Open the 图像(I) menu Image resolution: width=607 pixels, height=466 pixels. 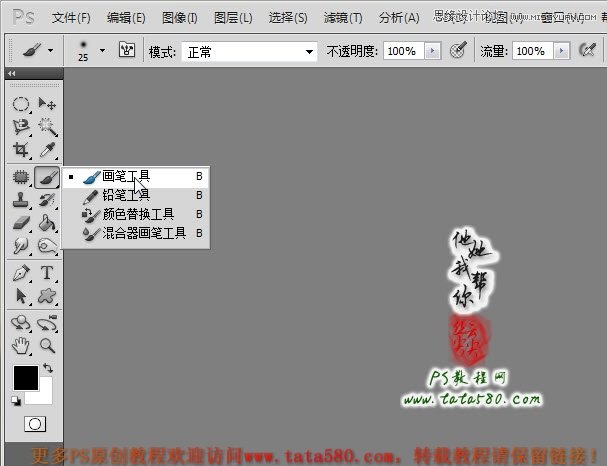179,18
